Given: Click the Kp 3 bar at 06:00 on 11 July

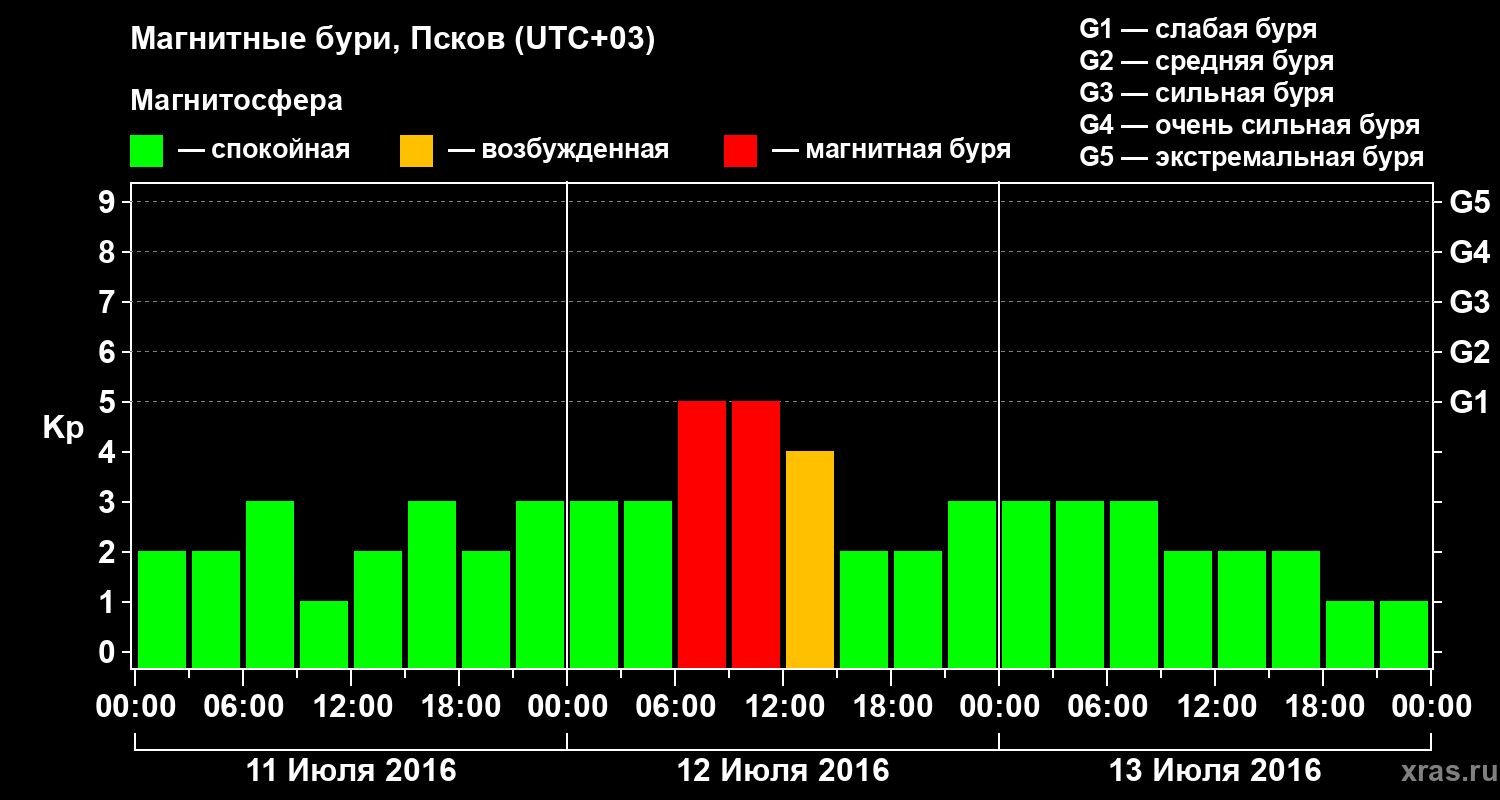Looking at the screenshot, I should (x=270, y=584).
